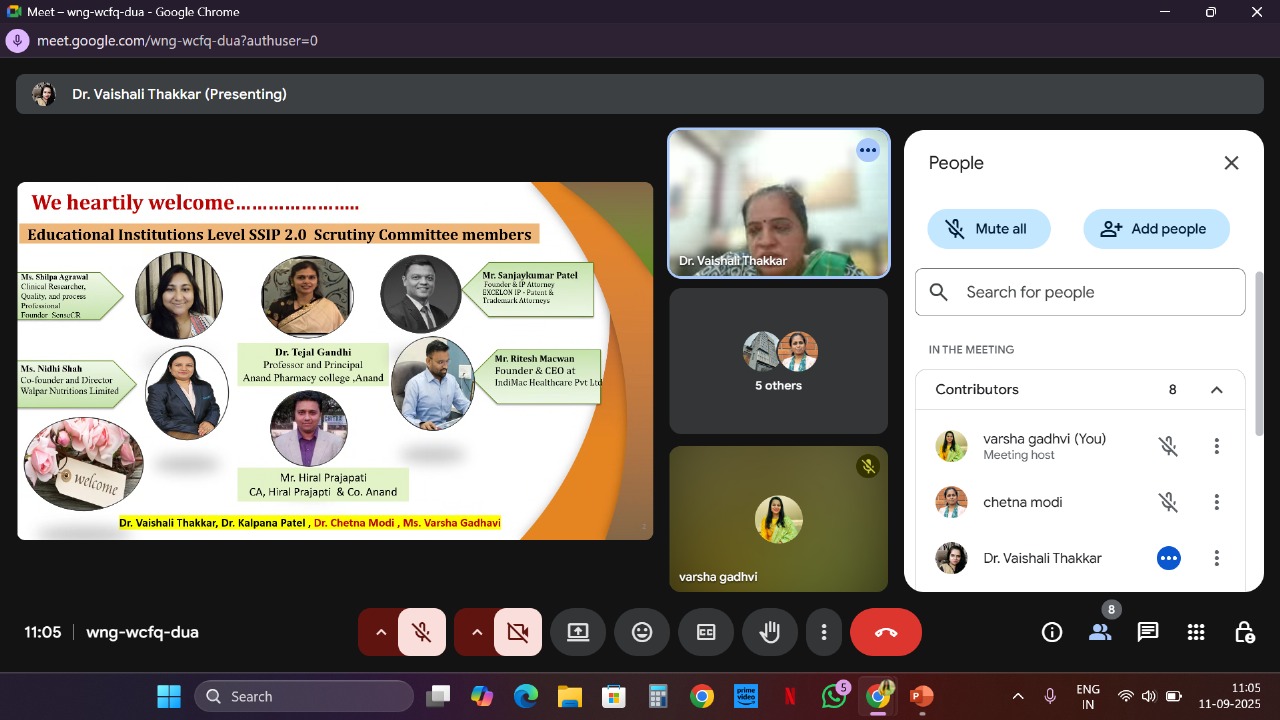
Task: Open more options in the call controls
Action: (824, 632)
